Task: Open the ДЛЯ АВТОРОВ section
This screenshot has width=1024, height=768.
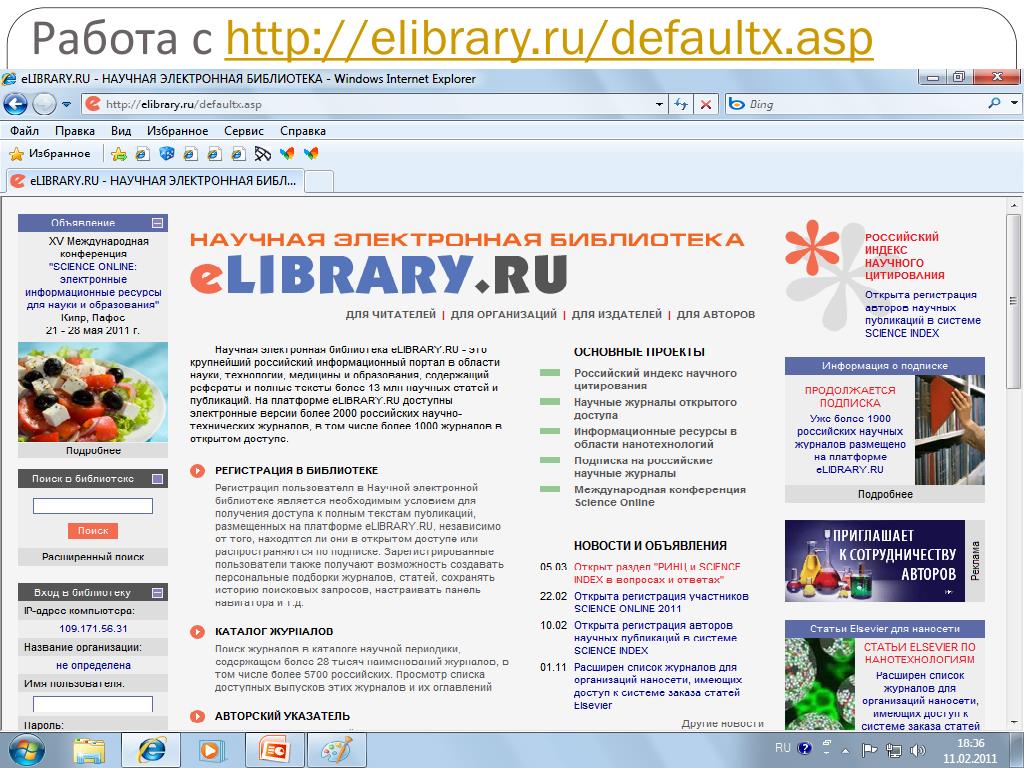Action: (x=716, y=314)
